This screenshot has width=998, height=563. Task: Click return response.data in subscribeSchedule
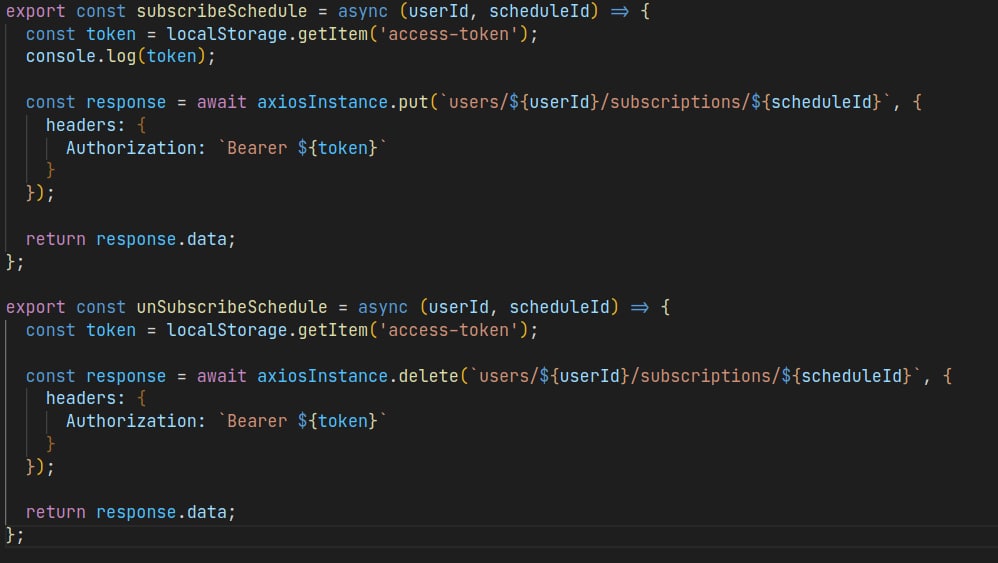pyautogui.click(x=130, y=239)
